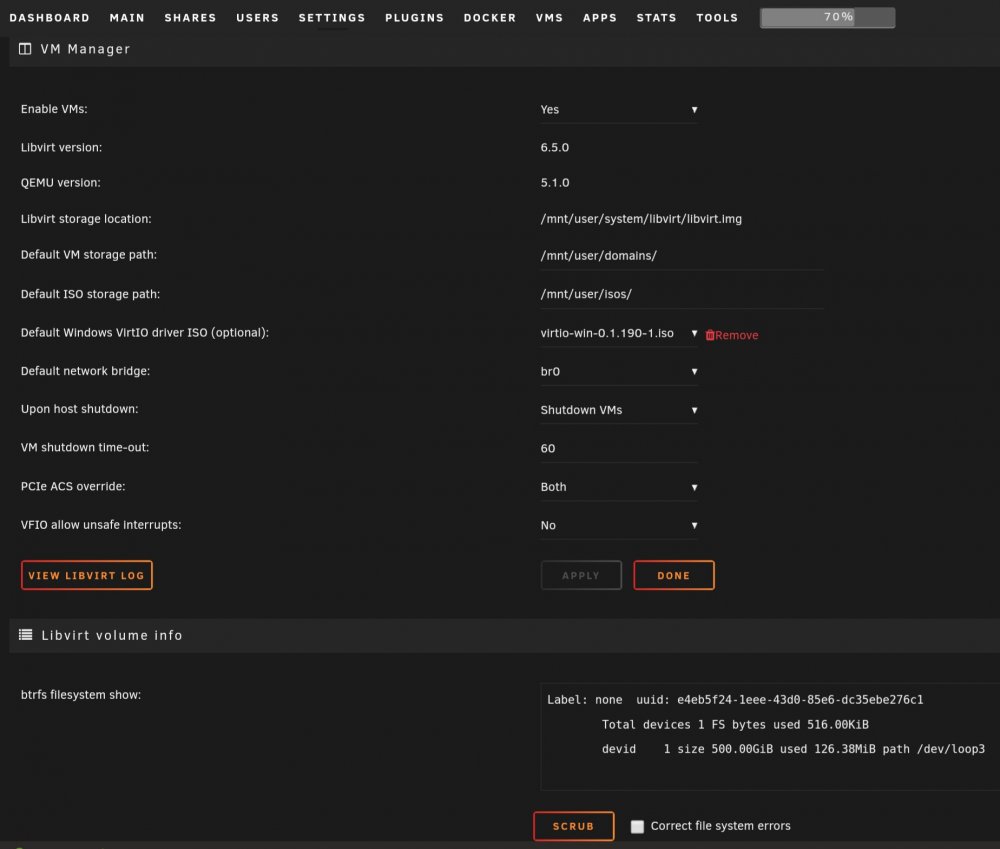1000x849 pixels.
Task: Click the btrfs uuid label line
Action: [735, 700]
